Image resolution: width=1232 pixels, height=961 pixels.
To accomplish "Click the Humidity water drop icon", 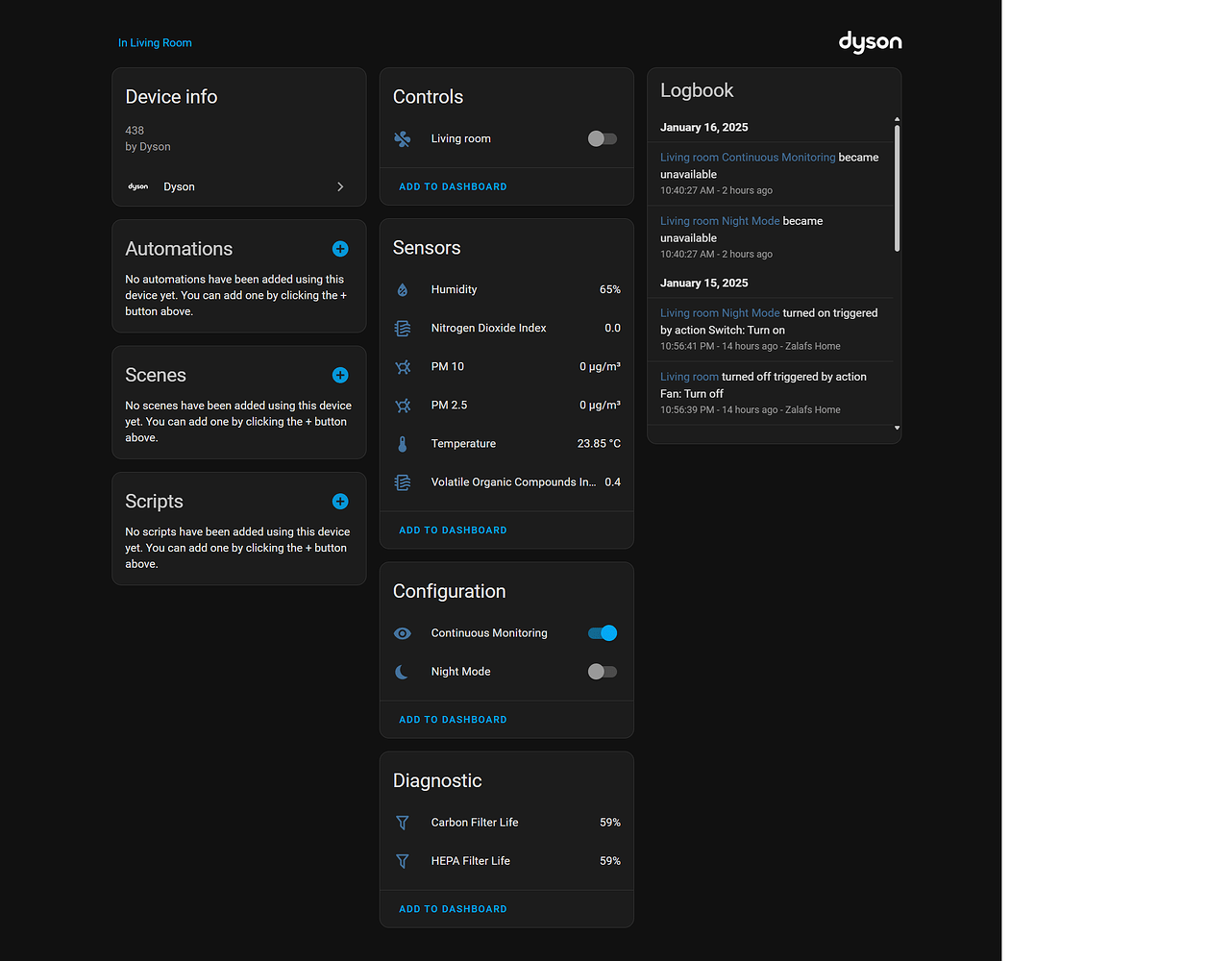I will click(403, 290).
